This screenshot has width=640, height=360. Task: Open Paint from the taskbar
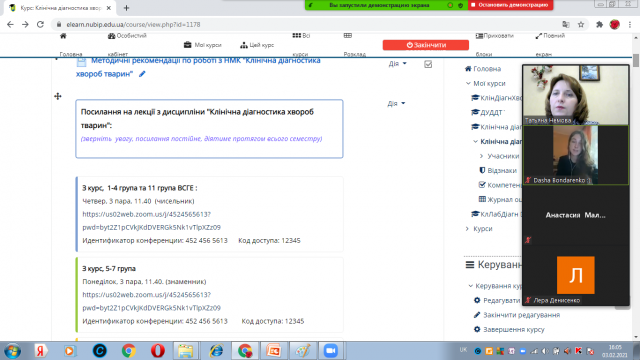point(302,351)
